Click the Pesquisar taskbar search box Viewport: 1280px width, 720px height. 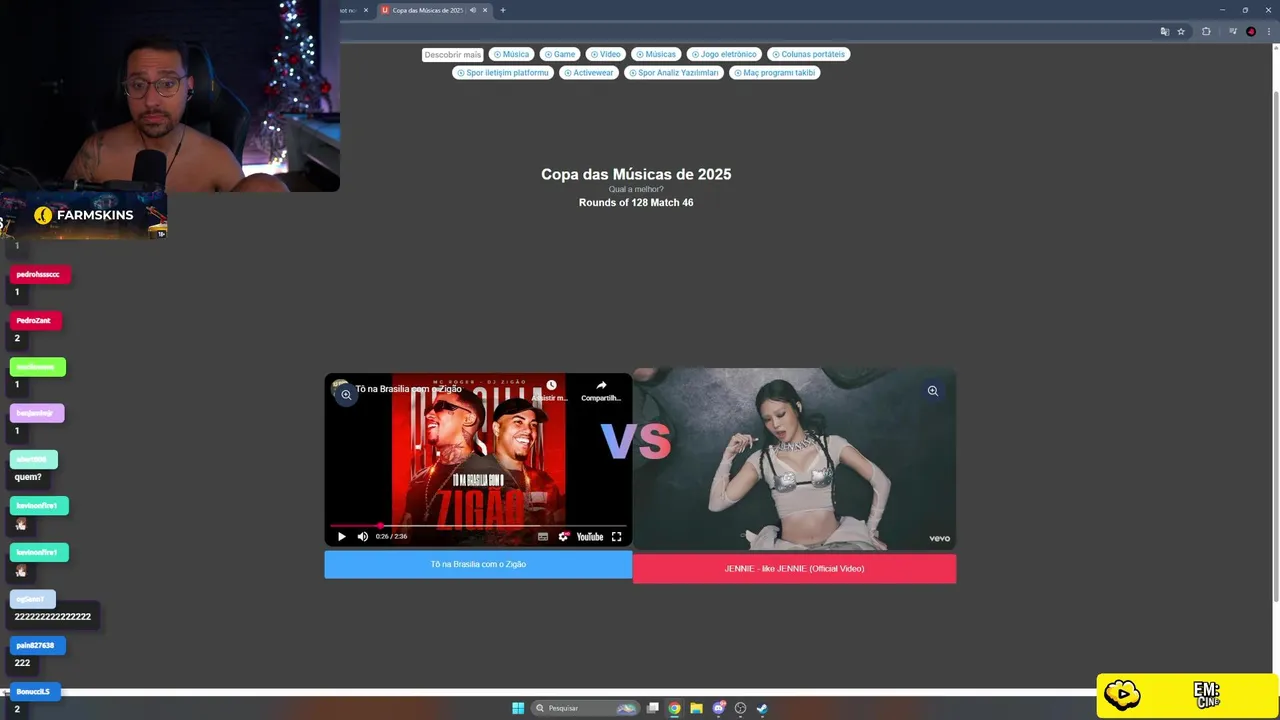pos(586,708)
